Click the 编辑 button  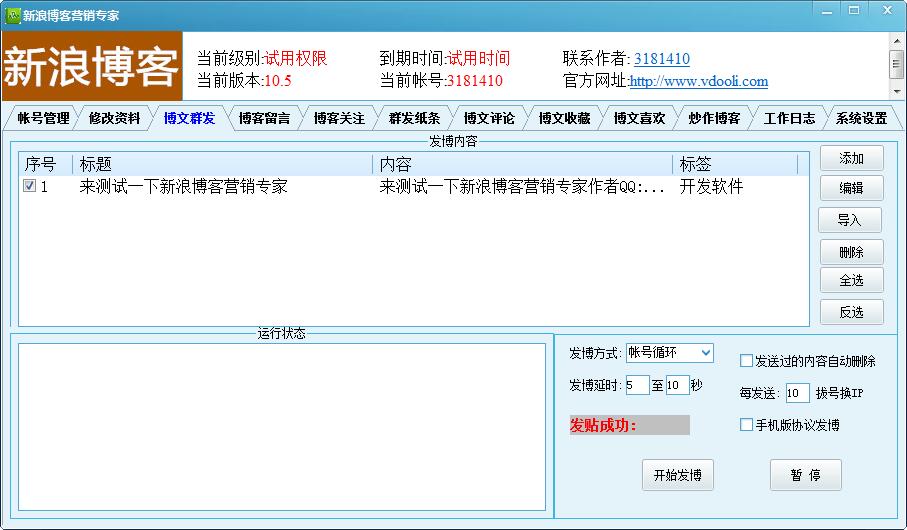(851, 187)
